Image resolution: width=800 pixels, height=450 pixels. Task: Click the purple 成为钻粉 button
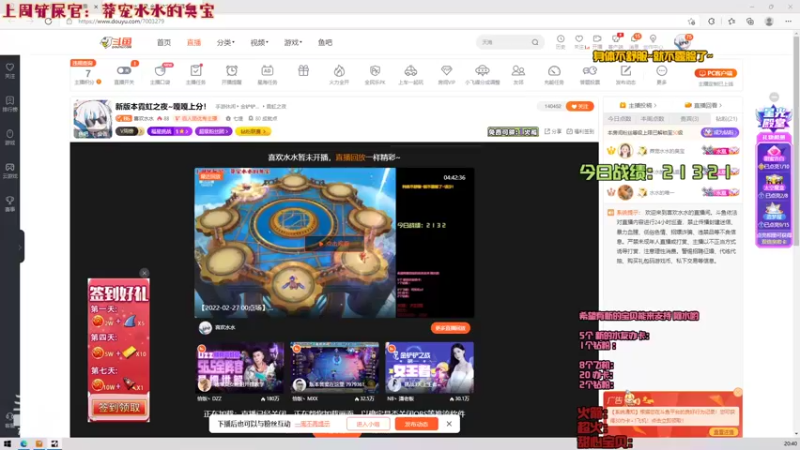click(720, 133)
